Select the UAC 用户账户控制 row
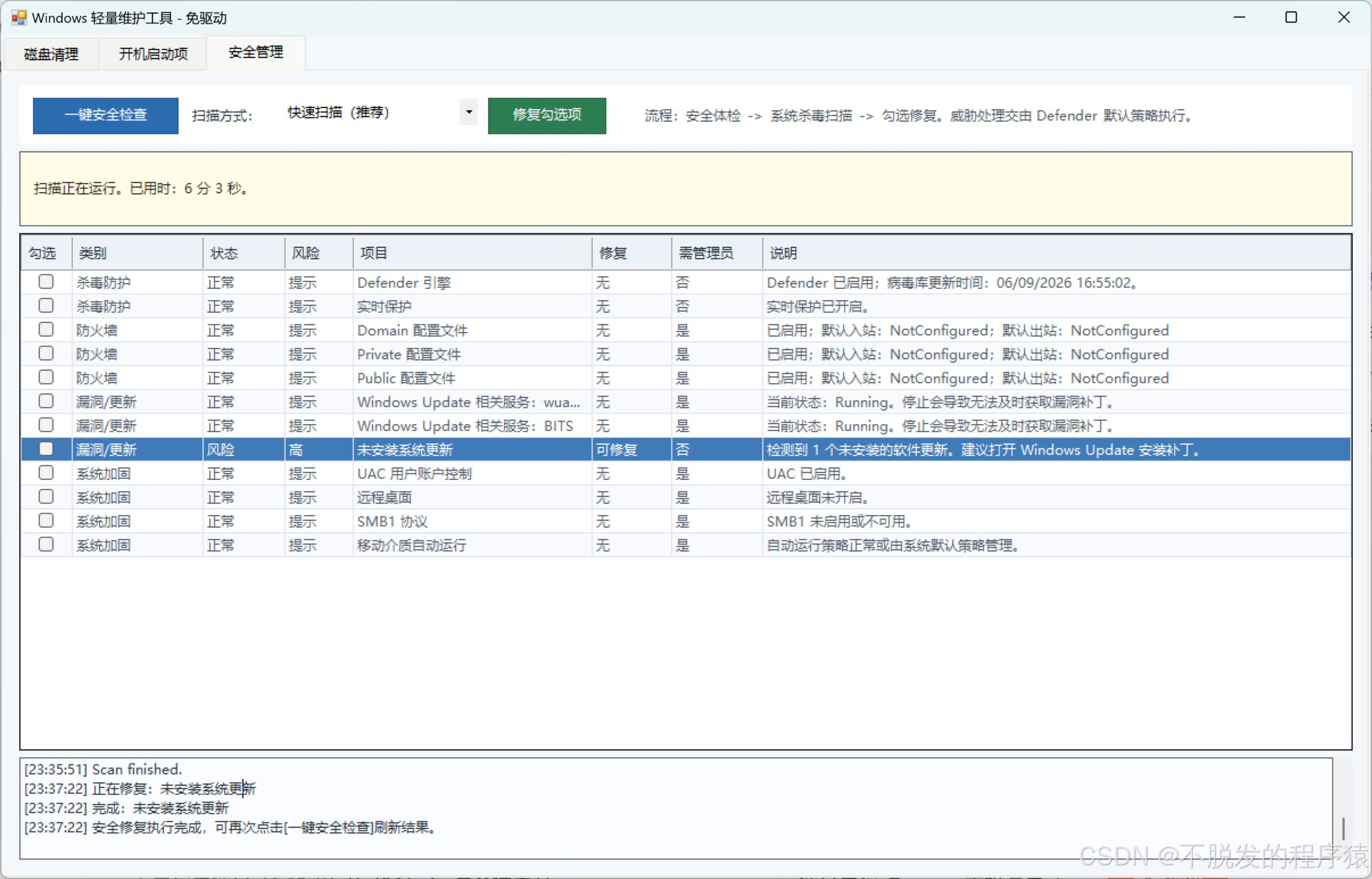 coord(685,473)
